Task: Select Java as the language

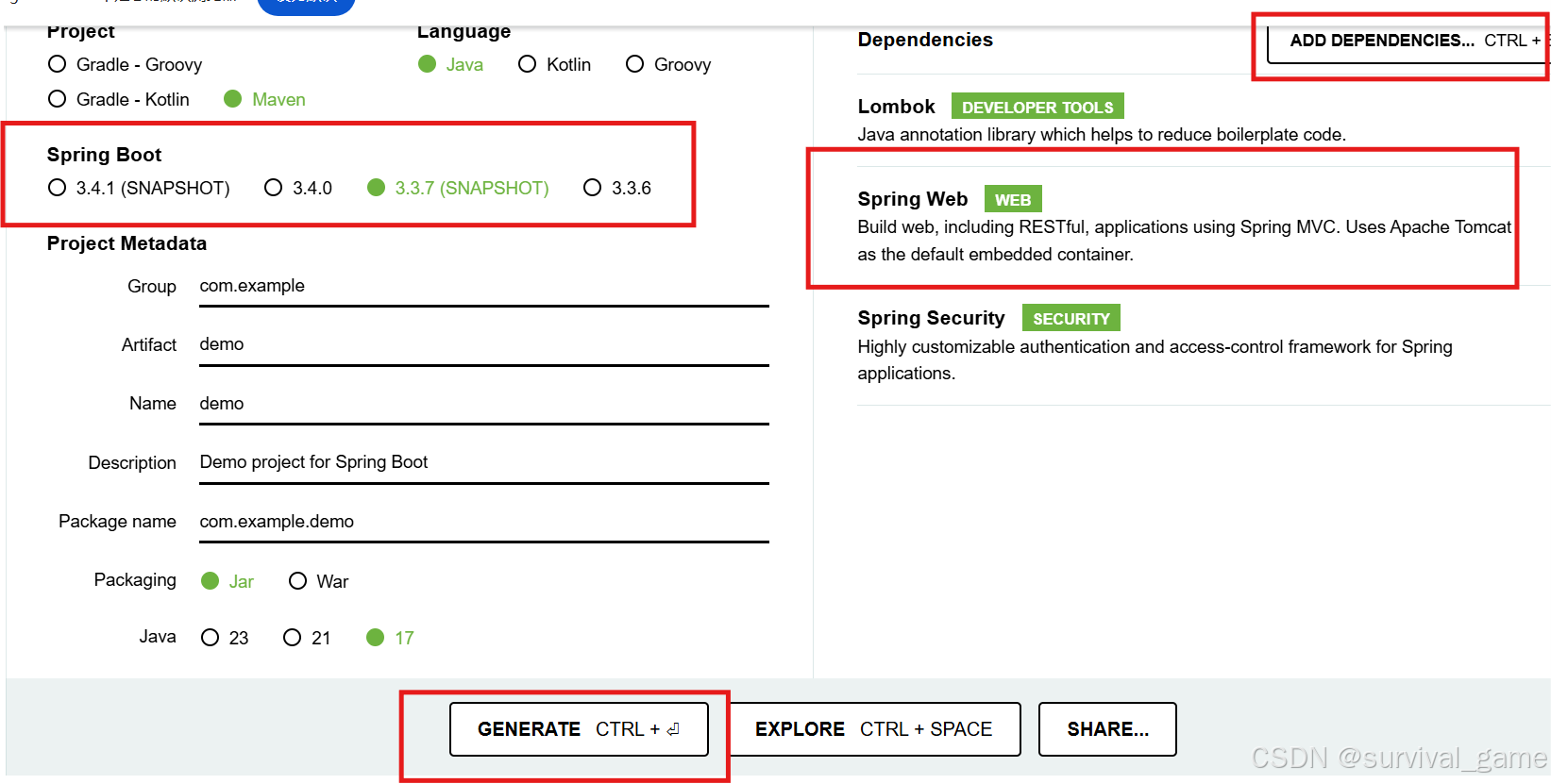Action: tap(450, 64)
